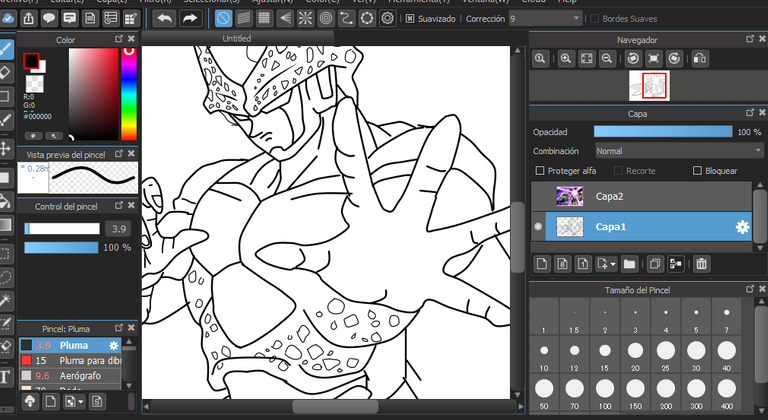Enable radial snap
The image size is (768, 420).
306,19
